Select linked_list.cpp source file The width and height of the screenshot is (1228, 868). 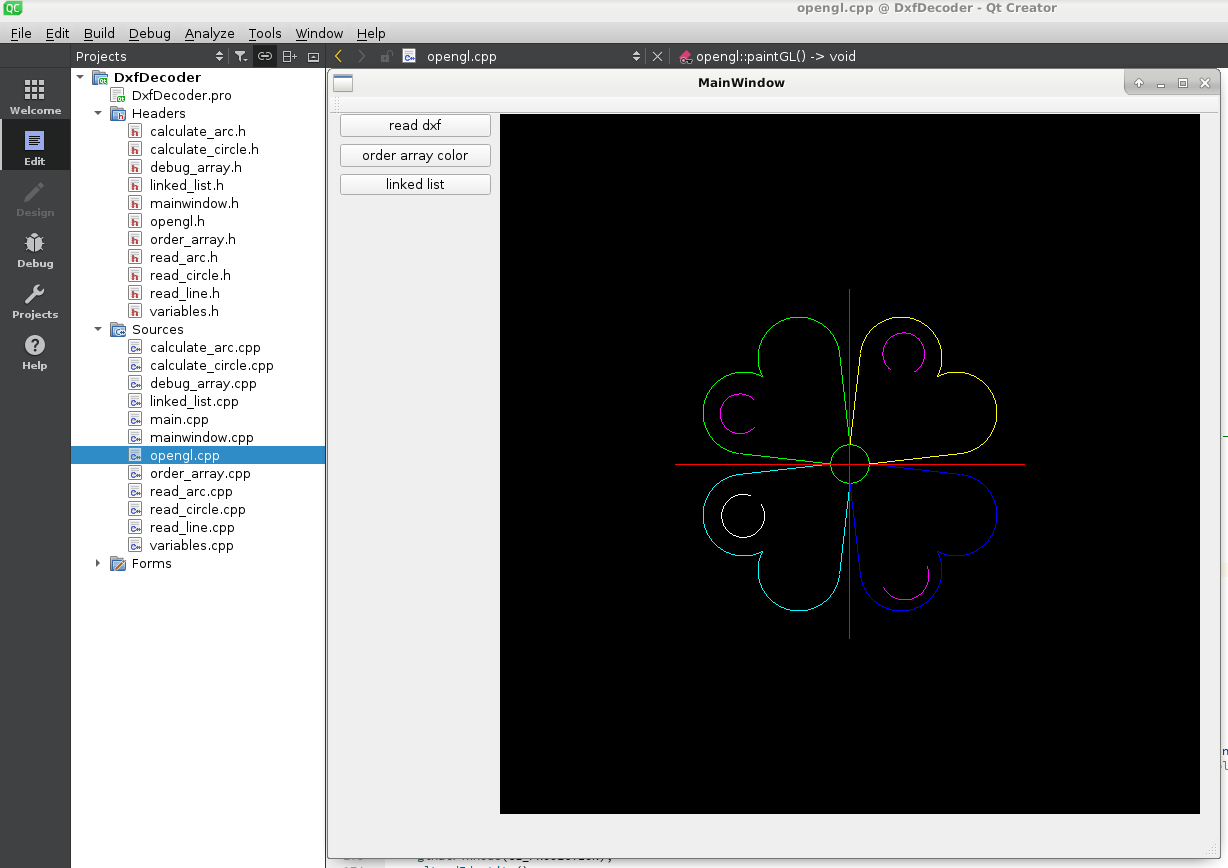pos(194,401)
